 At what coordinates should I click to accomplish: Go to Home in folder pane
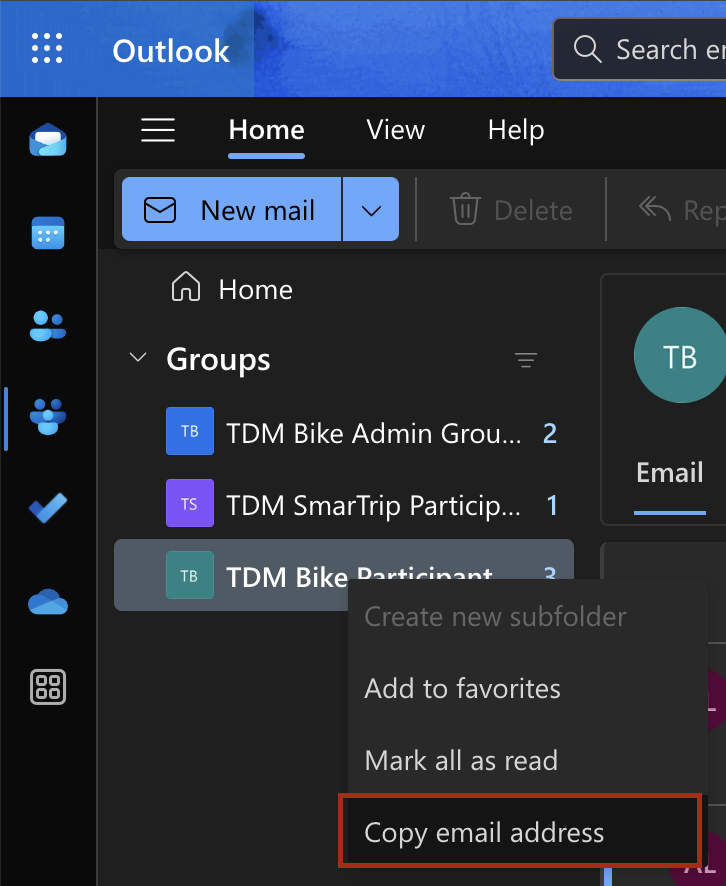pos(232,289)
